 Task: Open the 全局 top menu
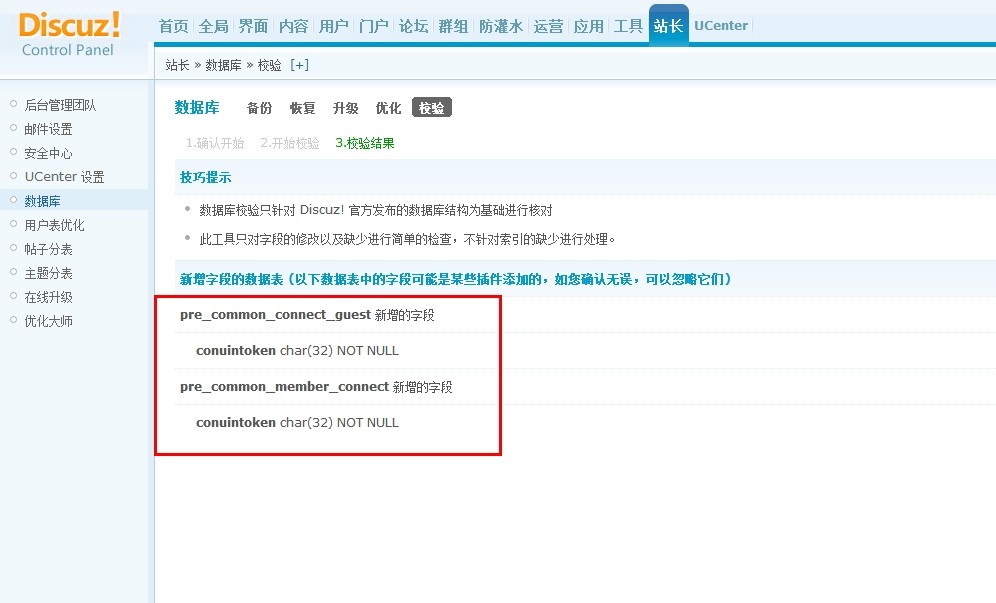pyautogui.click(x=213, y=26)
